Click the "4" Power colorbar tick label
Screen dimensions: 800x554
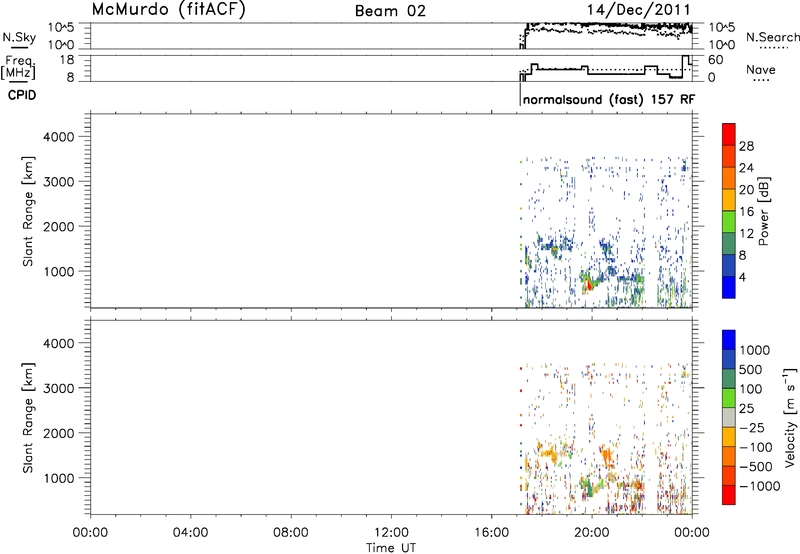[742, 277]
